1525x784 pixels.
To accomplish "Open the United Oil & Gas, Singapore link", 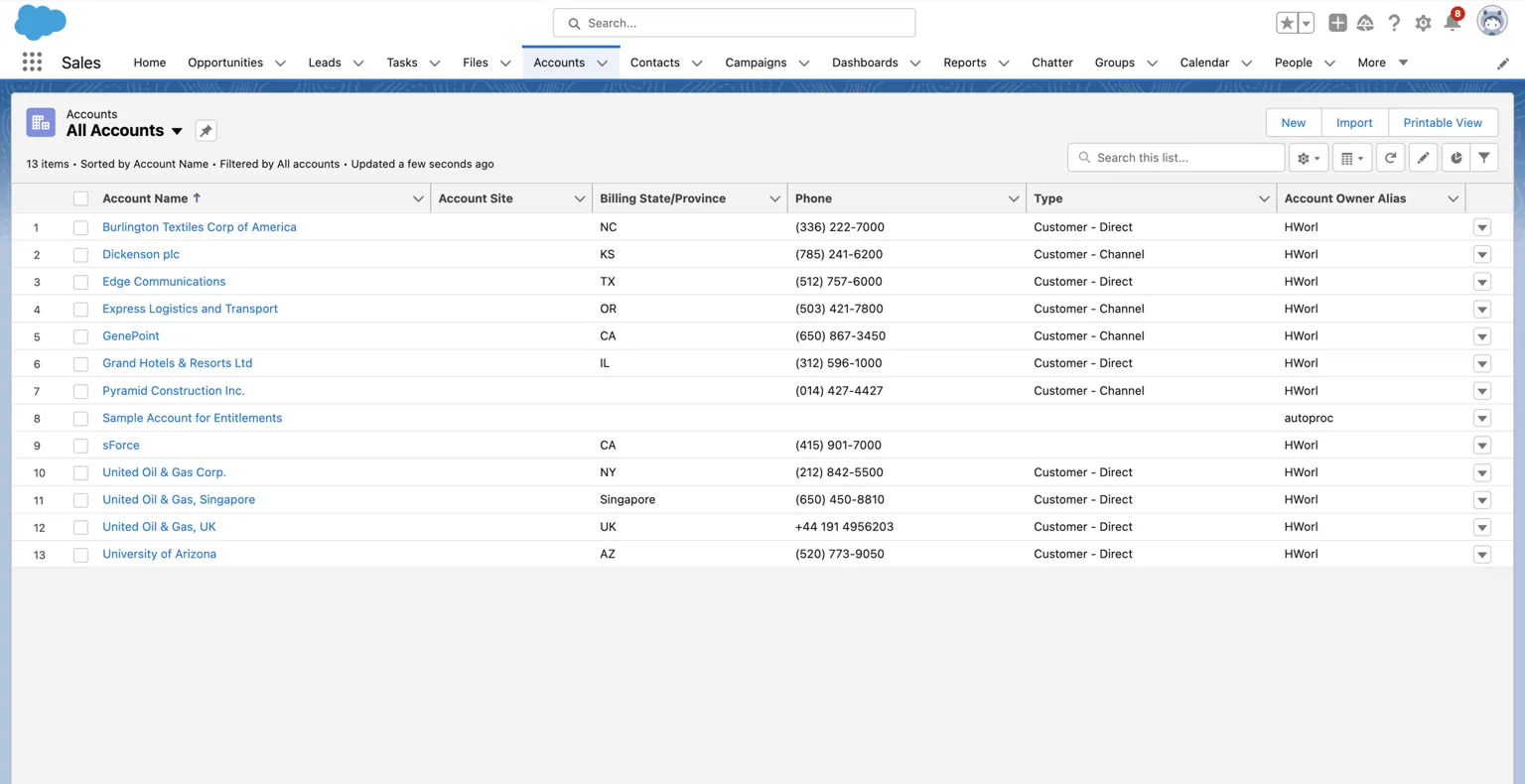I will (x=179, y=500).
